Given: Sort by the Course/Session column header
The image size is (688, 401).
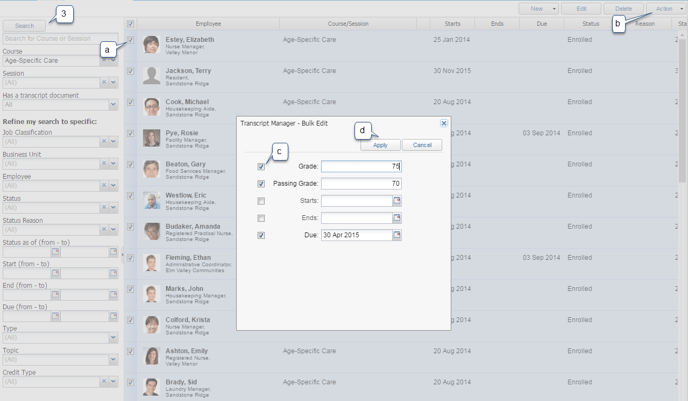Looking at the screenshot, I should tap(348, 24).
